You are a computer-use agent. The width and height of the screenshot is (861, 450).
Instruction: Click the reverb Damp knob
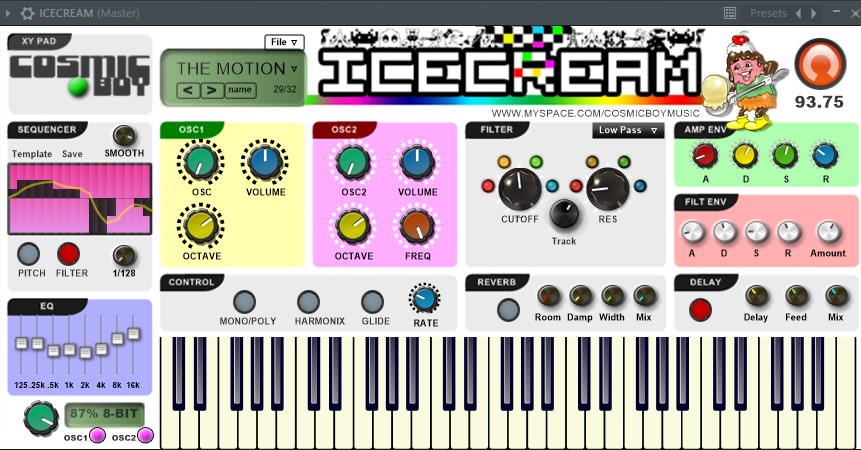click(580, 296)
